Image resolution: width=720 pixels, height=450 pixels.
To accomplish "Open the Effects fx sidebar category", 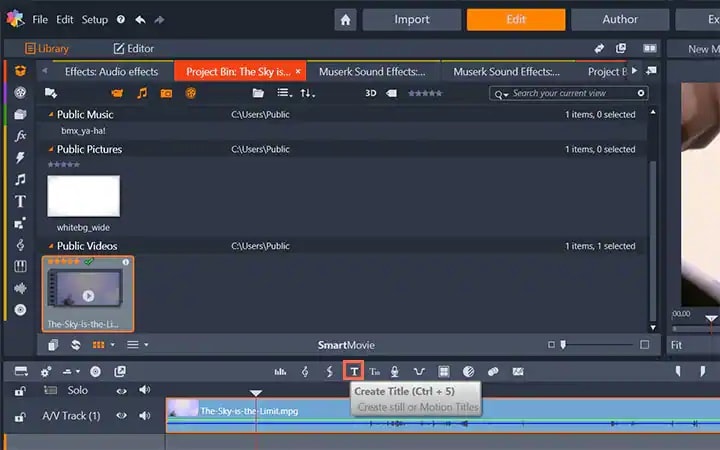I will coord(20,136).
